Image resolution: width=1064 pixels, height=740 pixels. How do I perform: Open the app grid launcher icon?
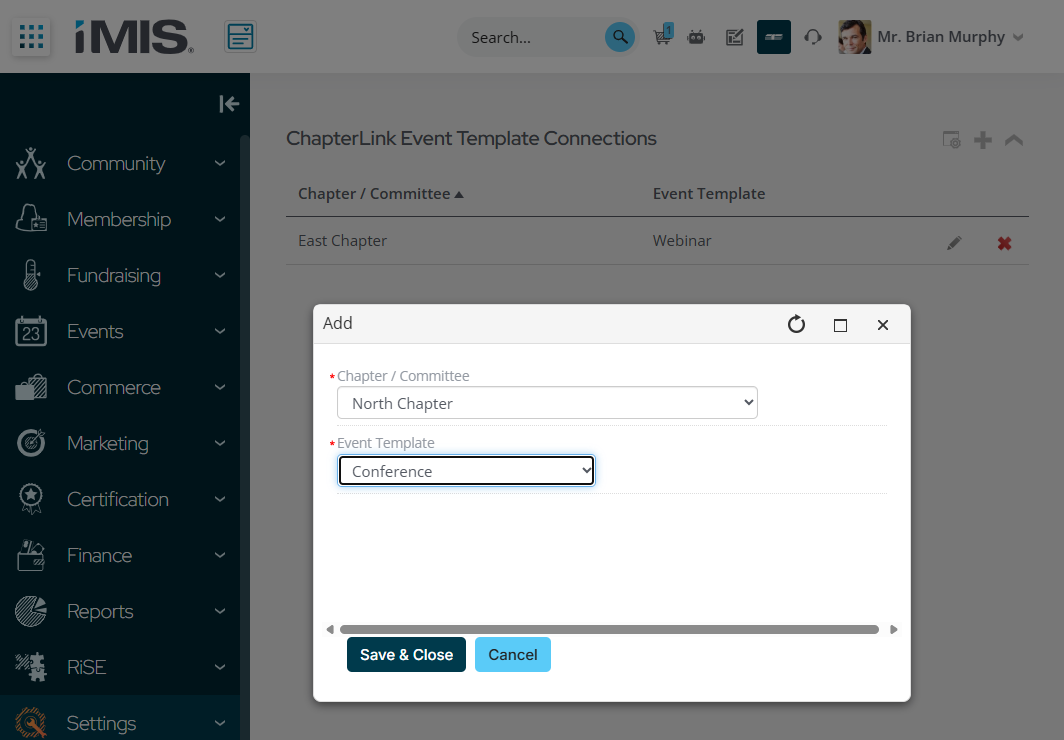tap(32, 37)
